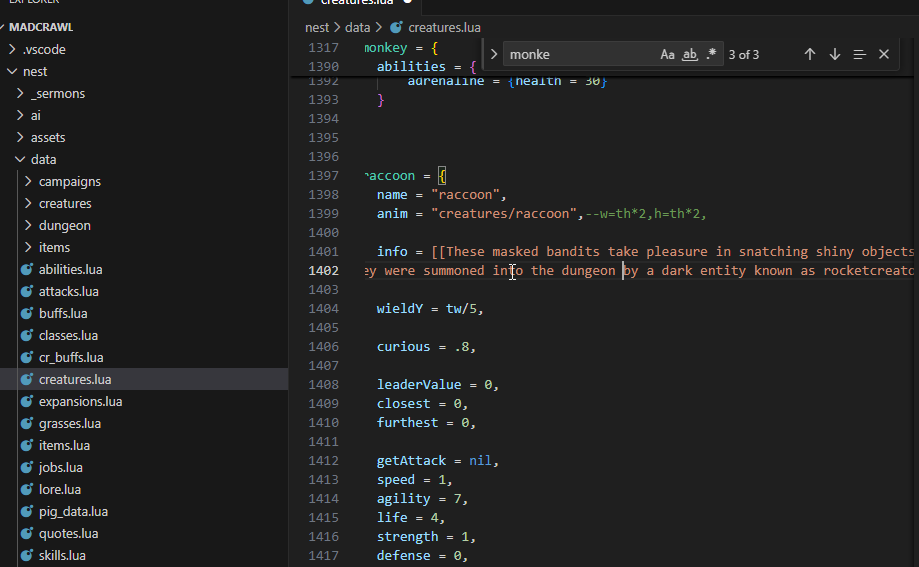Click the quotes.lua Lua file icon

click(27, 533)
